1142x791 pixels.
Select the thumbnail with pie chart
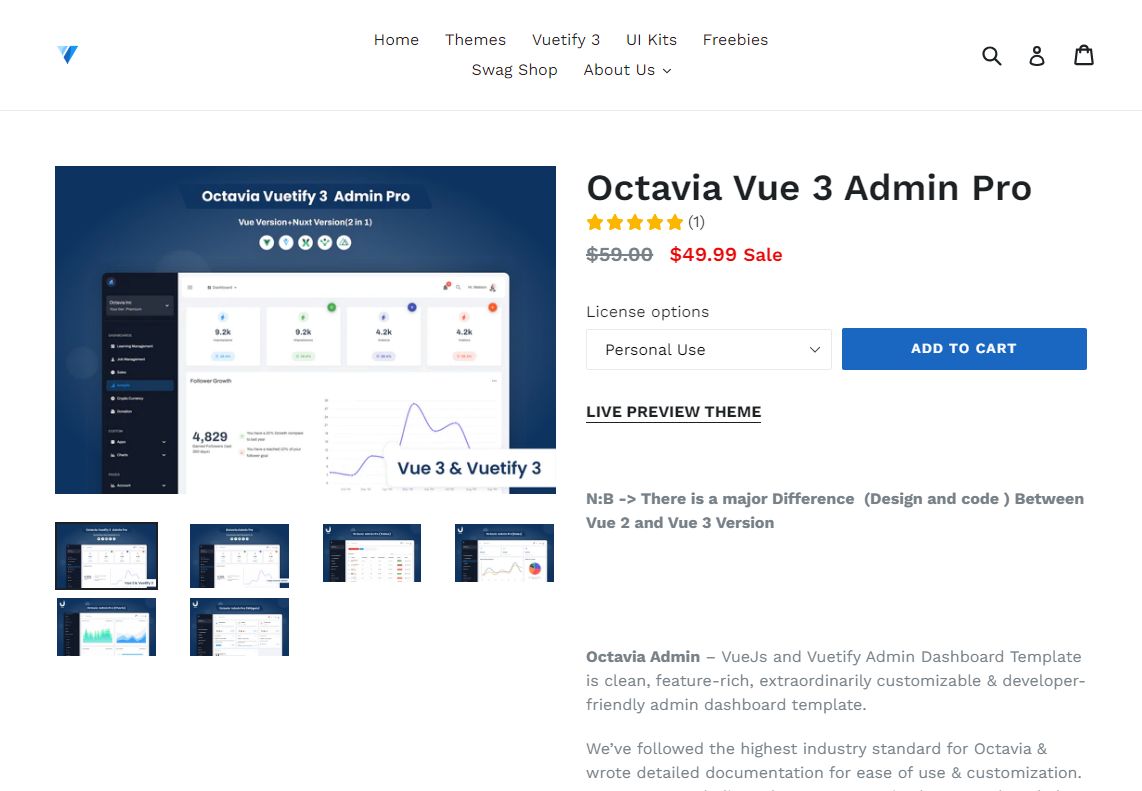click(504, 553)
